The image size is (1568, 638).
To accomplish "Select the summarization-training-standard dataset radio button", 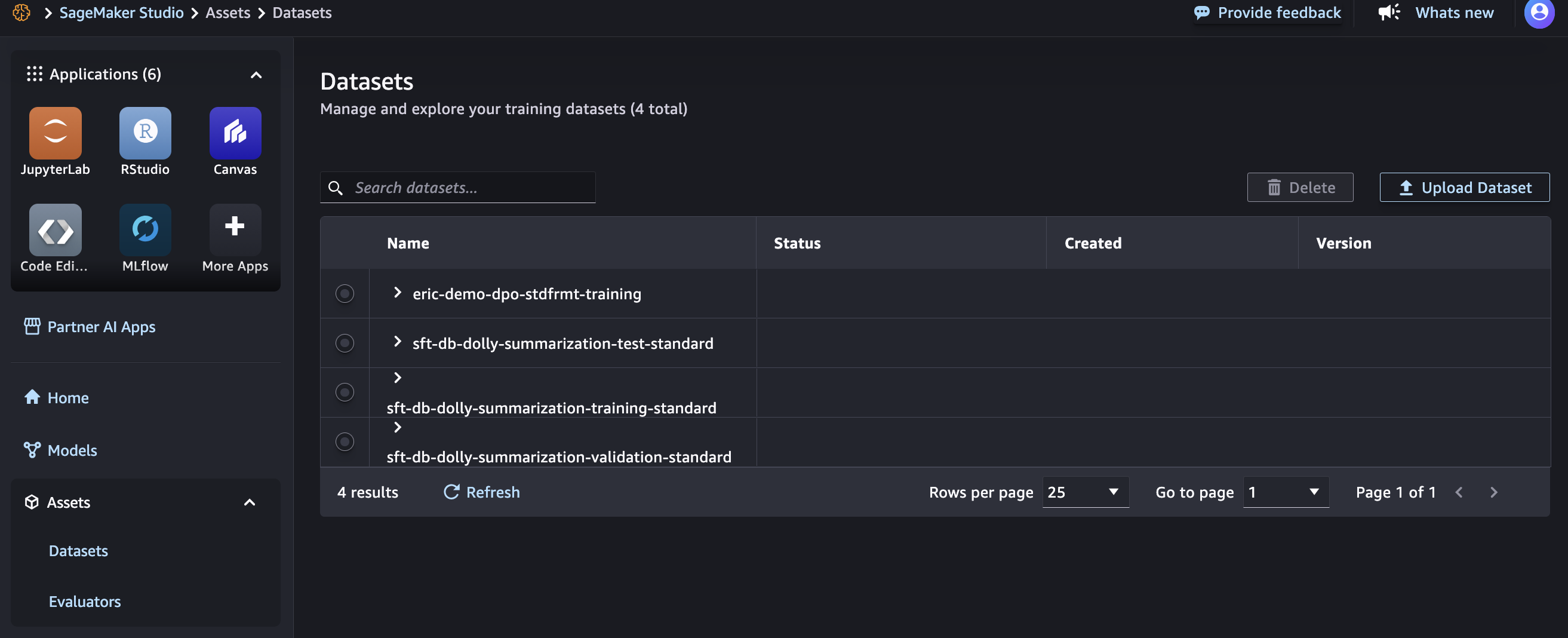I will tap(345, 392).
